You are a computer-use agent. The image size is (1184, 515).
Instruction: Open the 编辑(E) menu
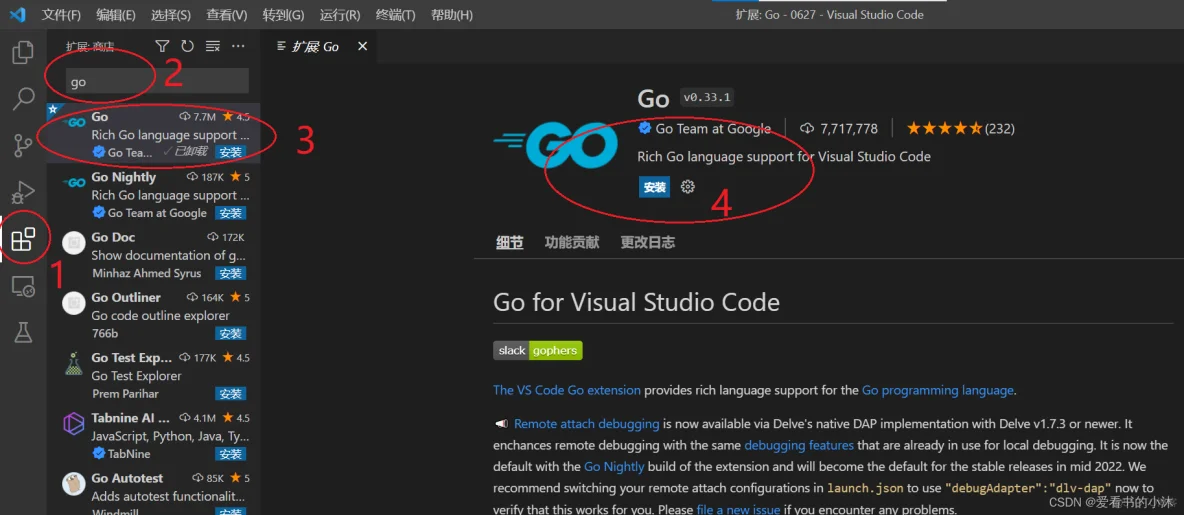[116, 14]
